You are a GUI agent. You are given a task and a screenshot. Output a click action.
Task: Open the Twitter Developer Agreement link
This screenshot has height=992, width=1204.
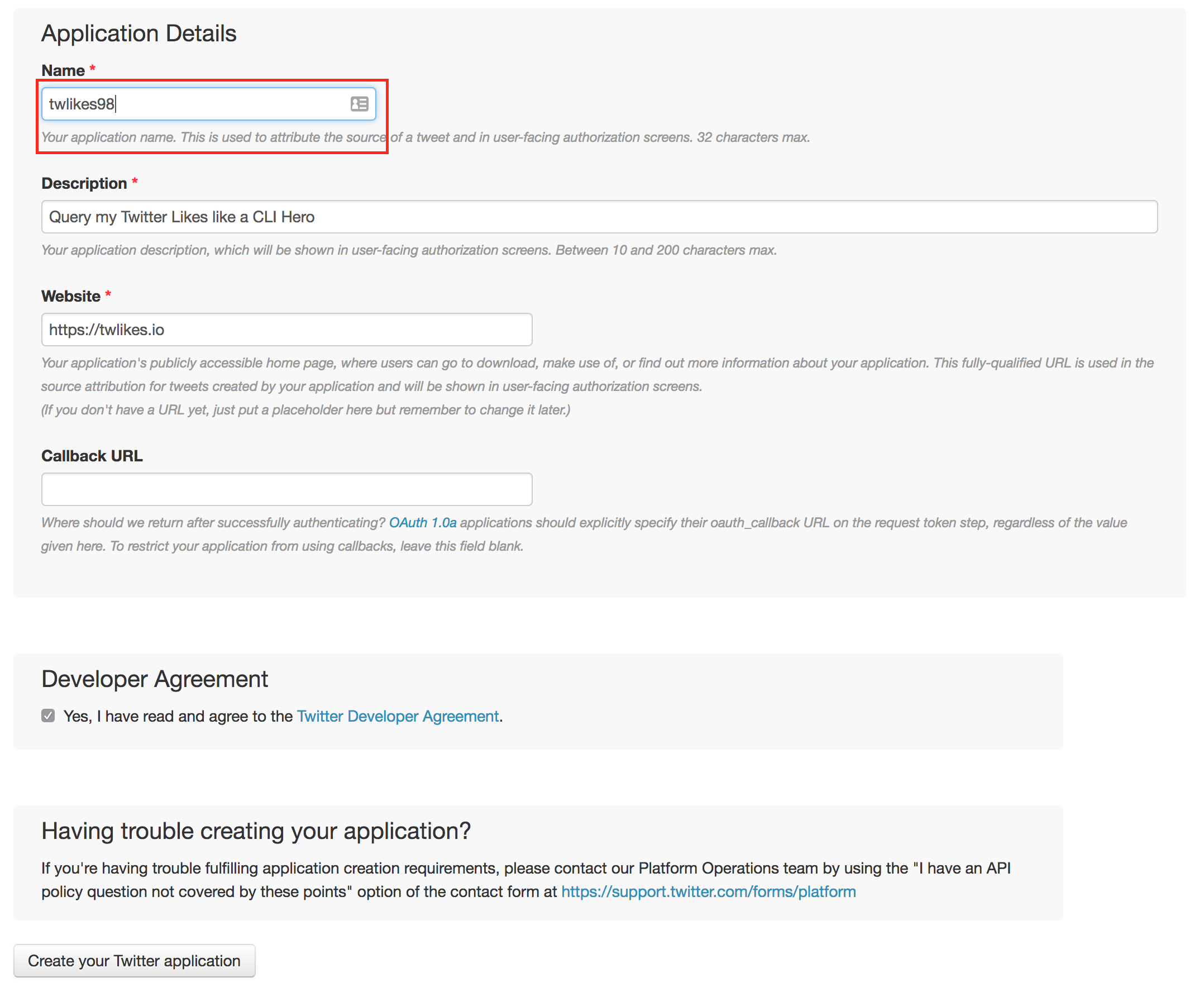point(398,716)
